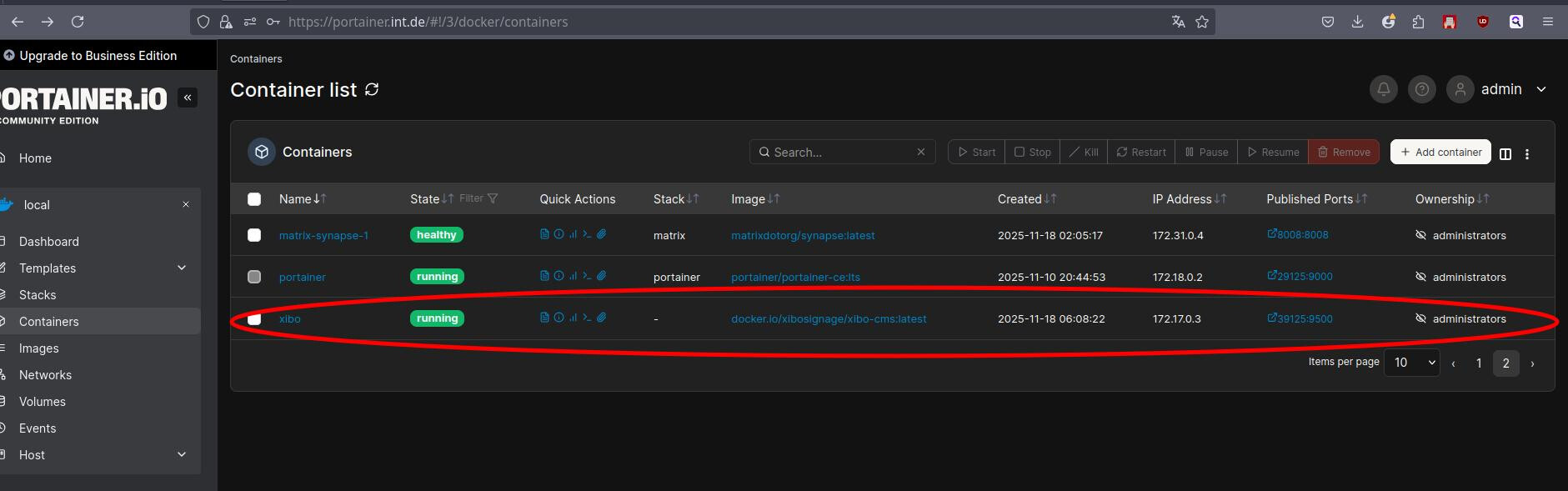Tick the xibo container checkbox
The height and width of the screenshot is (491, 1568).
[254, 318]
